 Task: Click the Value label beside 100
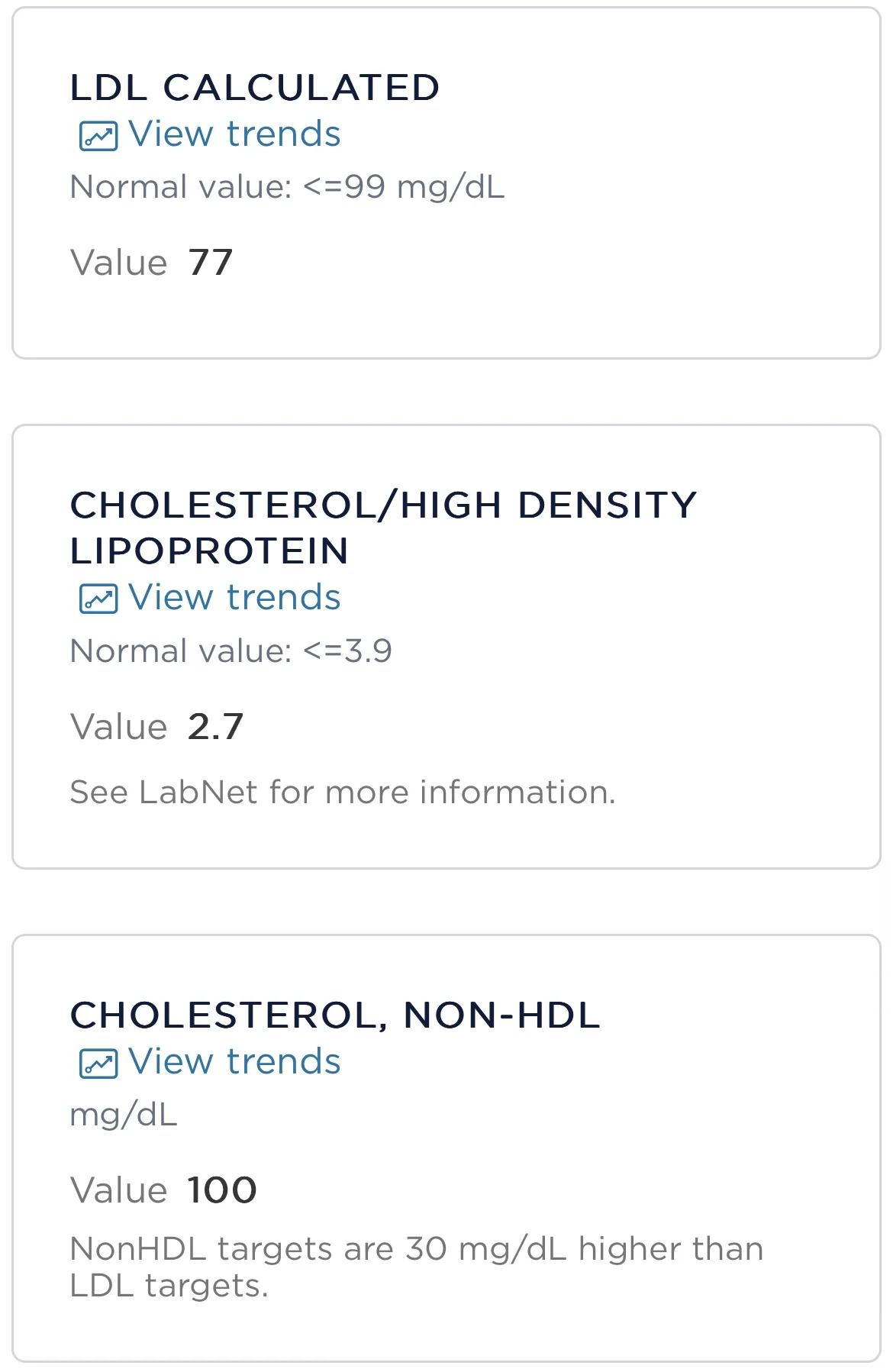118,1190
